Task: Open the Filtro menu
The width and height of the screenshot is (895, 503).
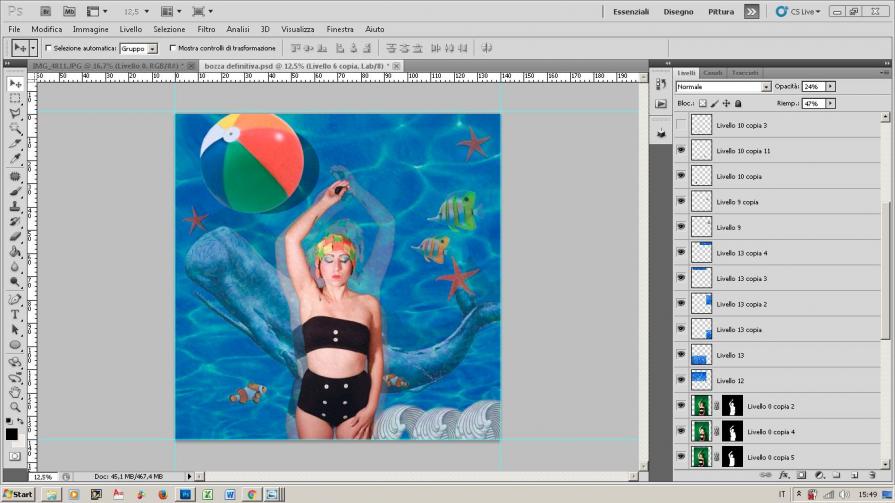Action: click(206, 29)
